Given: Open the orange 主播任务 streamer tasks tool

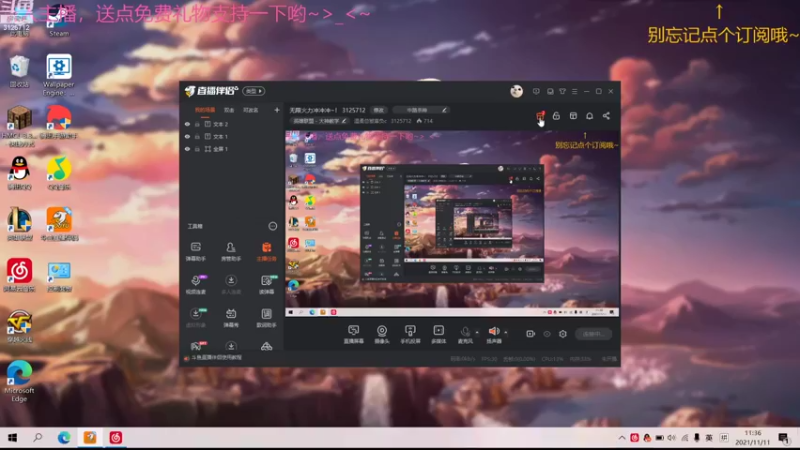Looking at the screenshot, I should point(266,252).
